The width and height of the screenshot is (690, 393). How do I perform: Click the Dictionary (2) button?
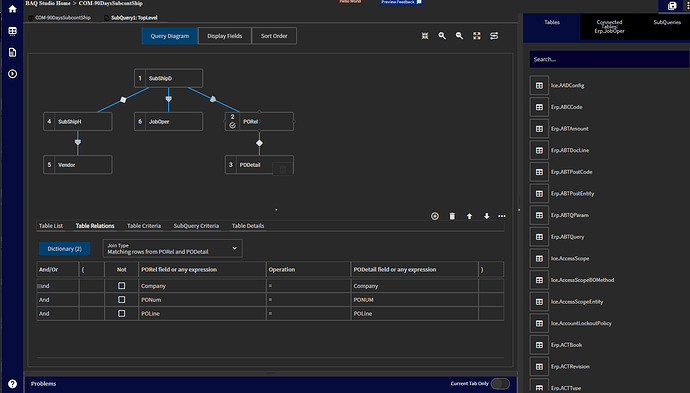(65, 249)
